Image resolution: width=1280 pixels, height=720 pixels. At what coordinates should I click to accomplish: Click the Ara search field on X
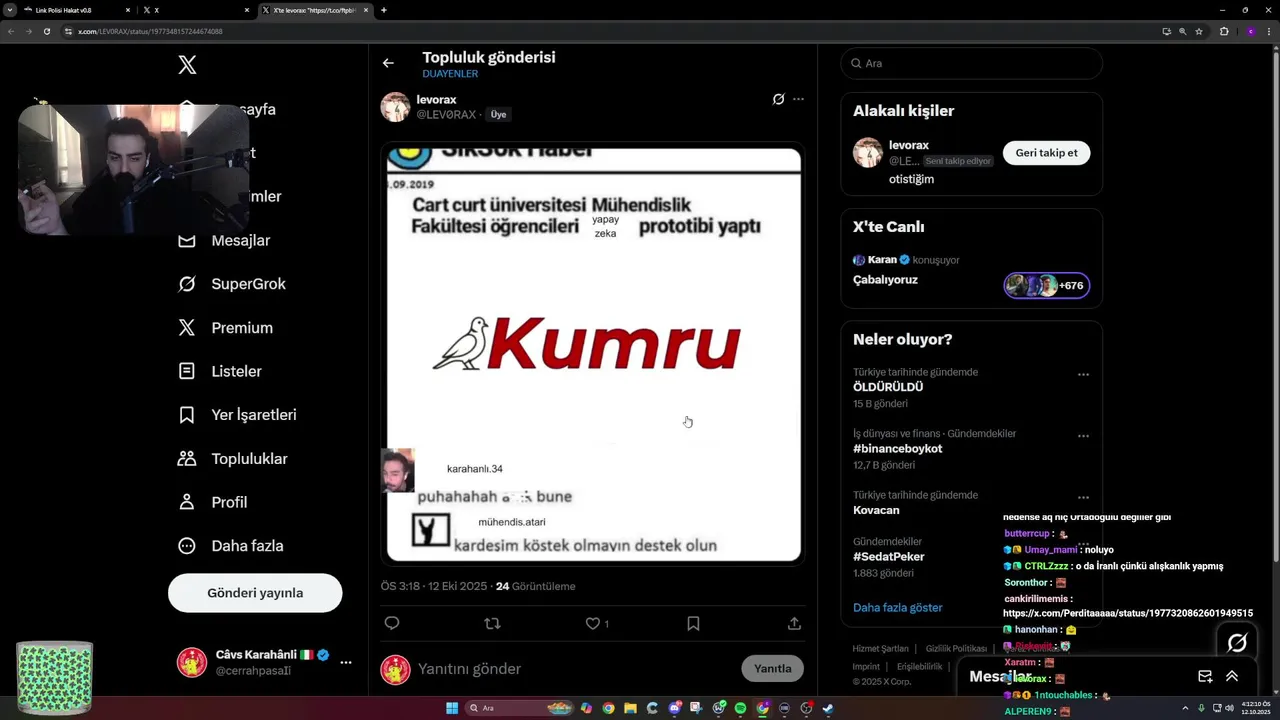[972, 63]
